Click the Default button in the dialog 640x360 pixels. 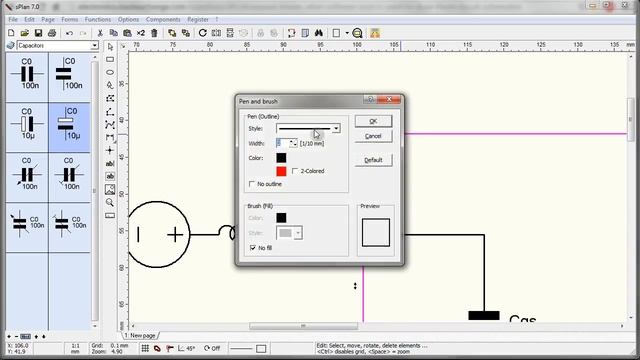tap(373, 160)
